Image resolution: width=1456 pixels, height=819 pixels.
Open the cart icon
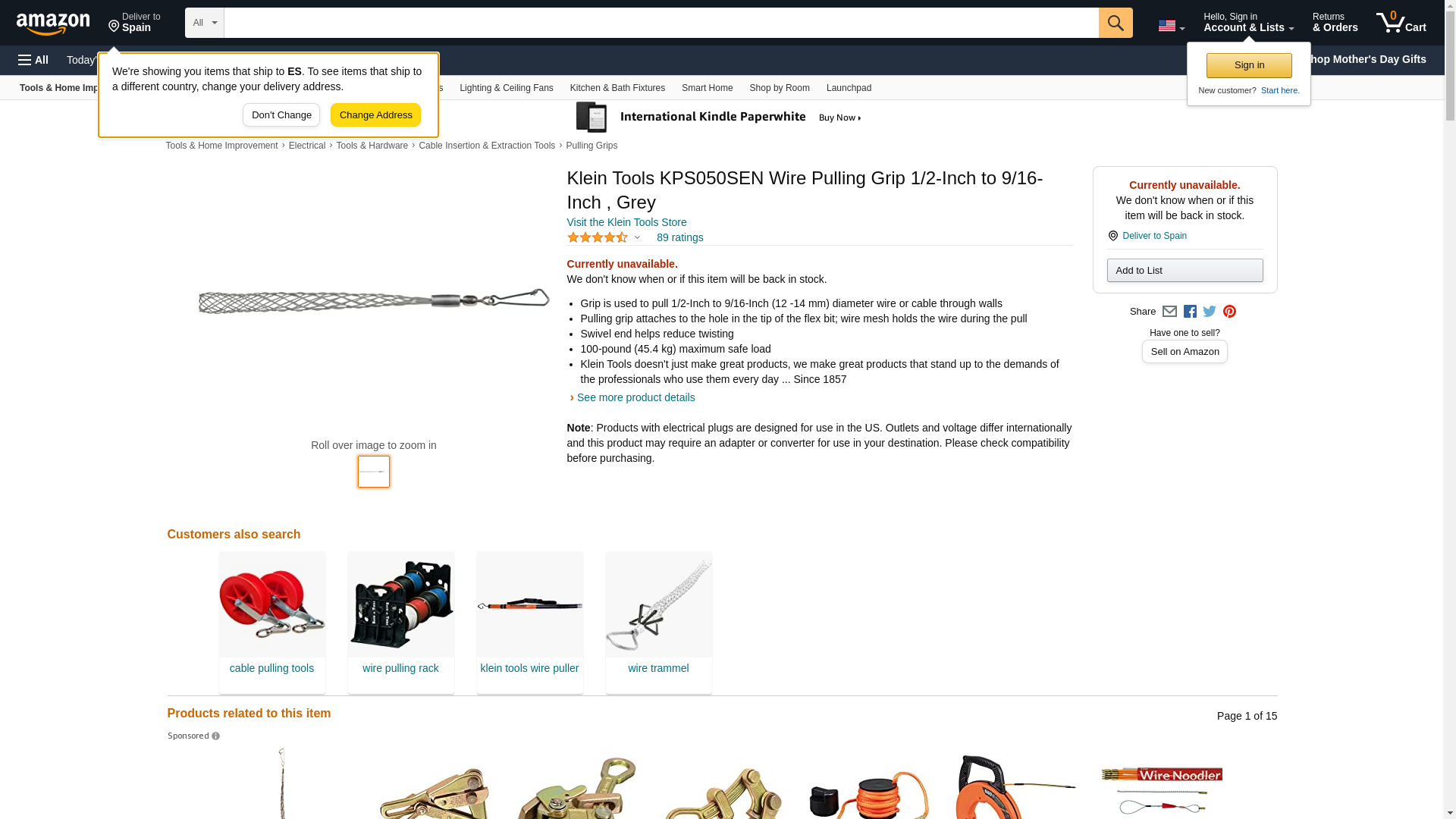click(1401, 23)
